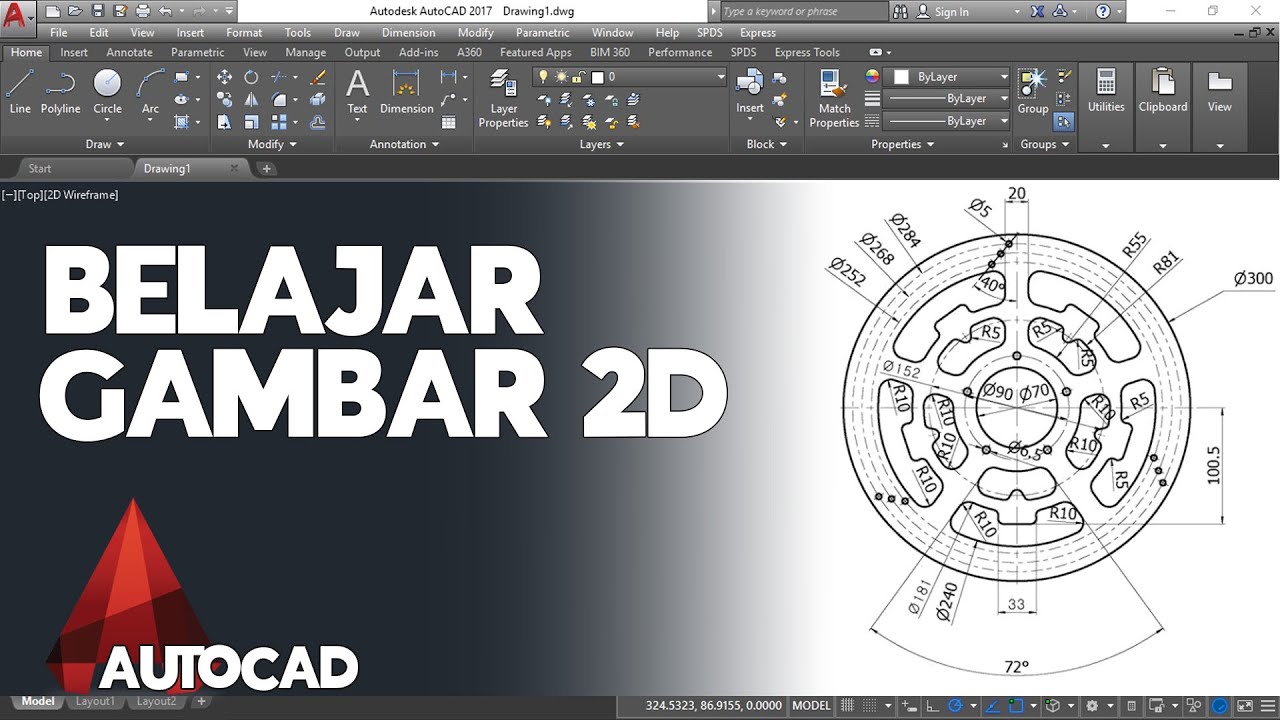
Task: Open the Dimension menu
Action: tap(408, 33)
